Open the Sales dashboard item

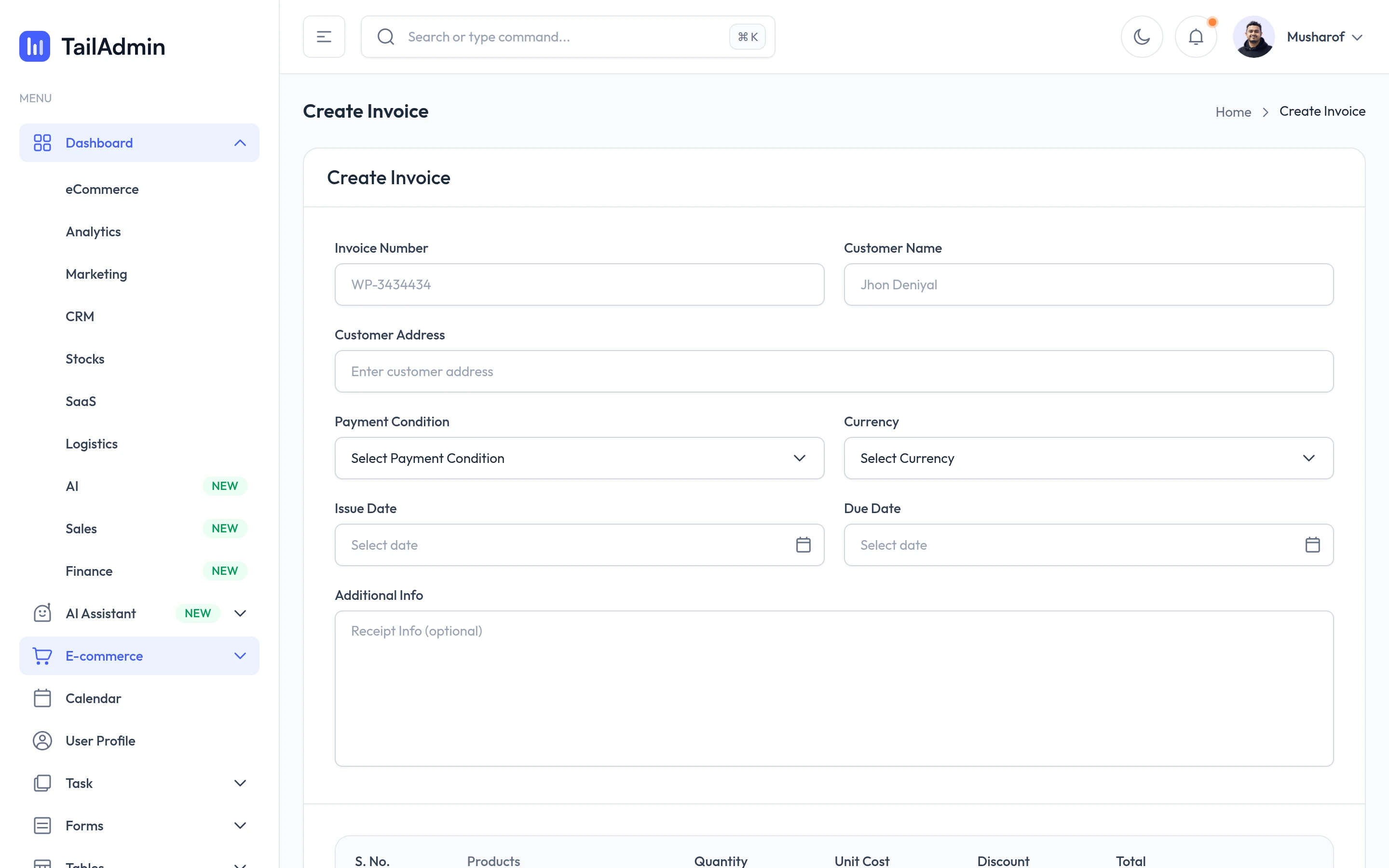(x=81, y=529)
